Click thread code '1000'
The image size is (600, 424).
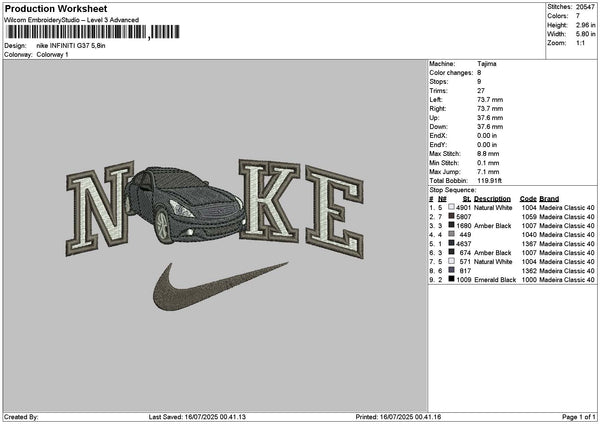click(529, 280)
